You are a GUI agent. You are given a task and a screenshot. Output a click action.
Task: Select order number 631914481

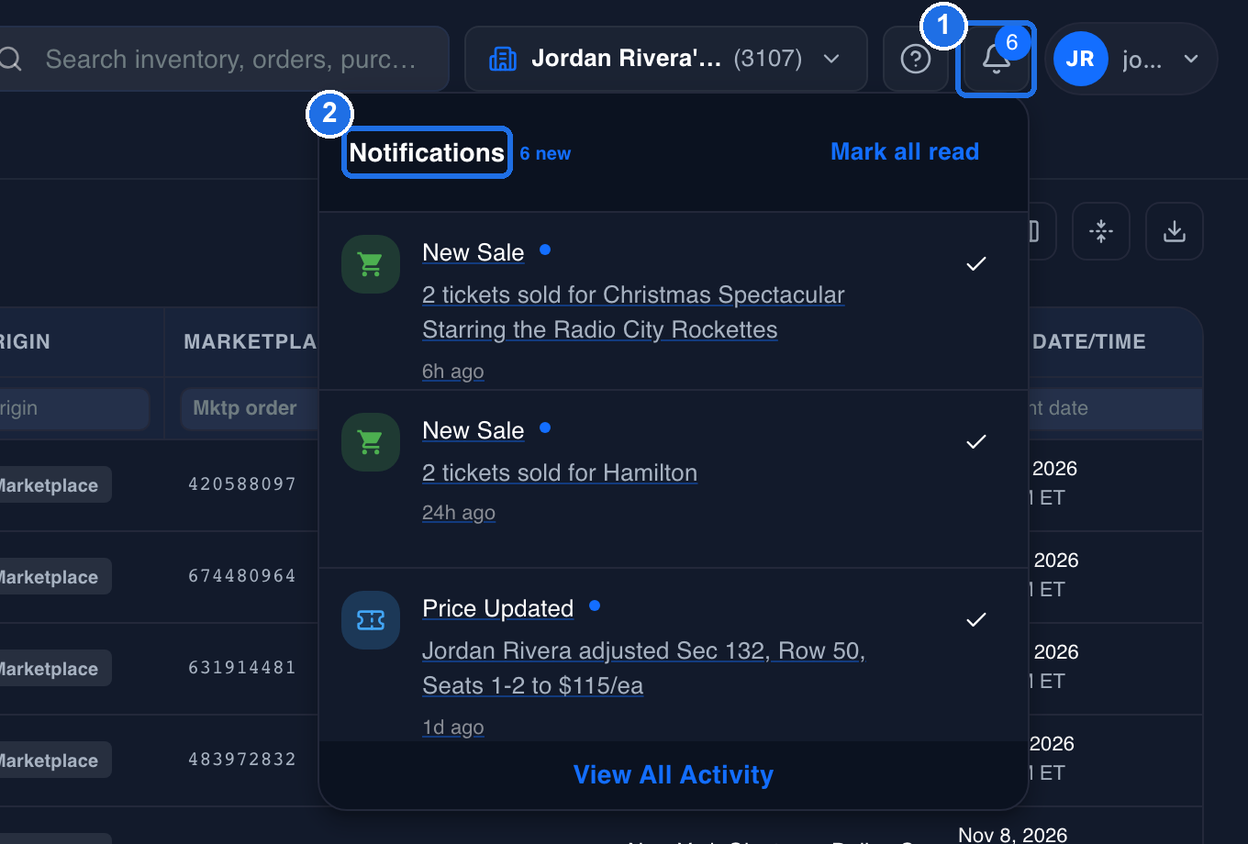(x=242, y=668)
